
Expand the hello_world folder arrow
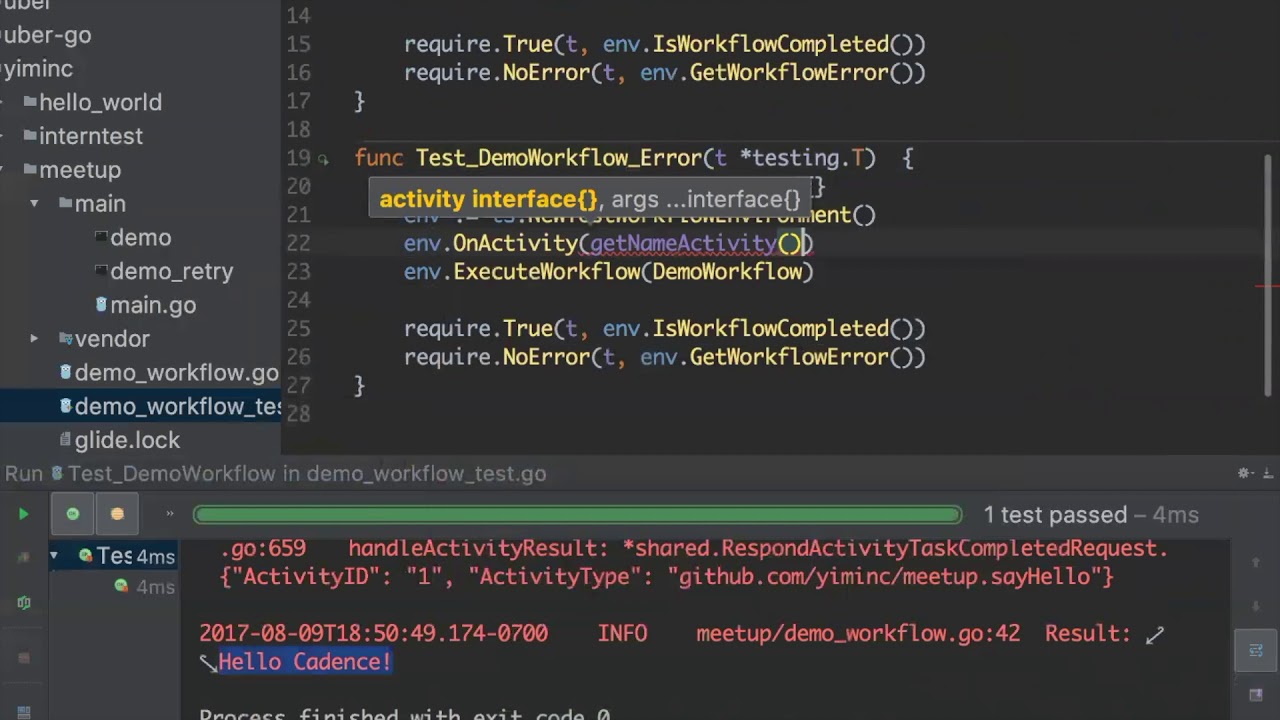[3, 102]
